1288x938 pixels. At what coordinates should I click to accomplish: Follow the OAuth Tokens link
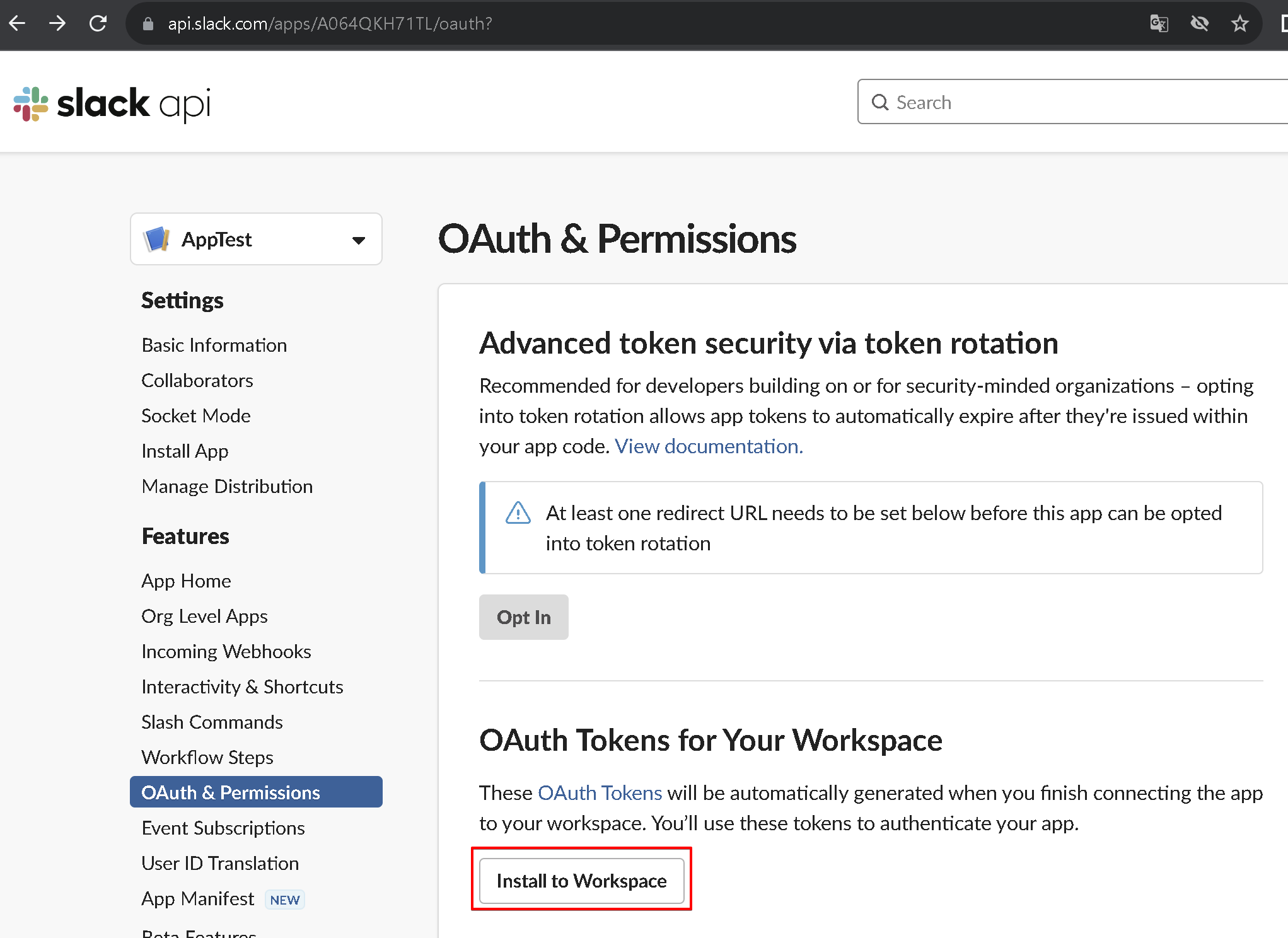point(600,792)
